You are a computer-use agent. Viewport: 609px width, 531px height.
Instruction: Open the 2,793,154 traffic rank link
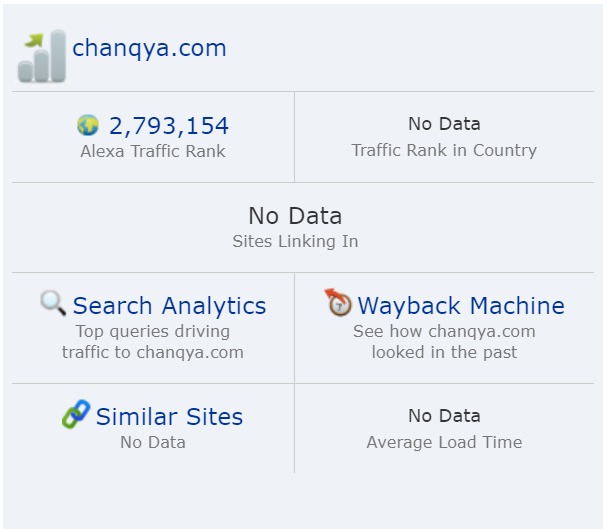click(169, 126)
